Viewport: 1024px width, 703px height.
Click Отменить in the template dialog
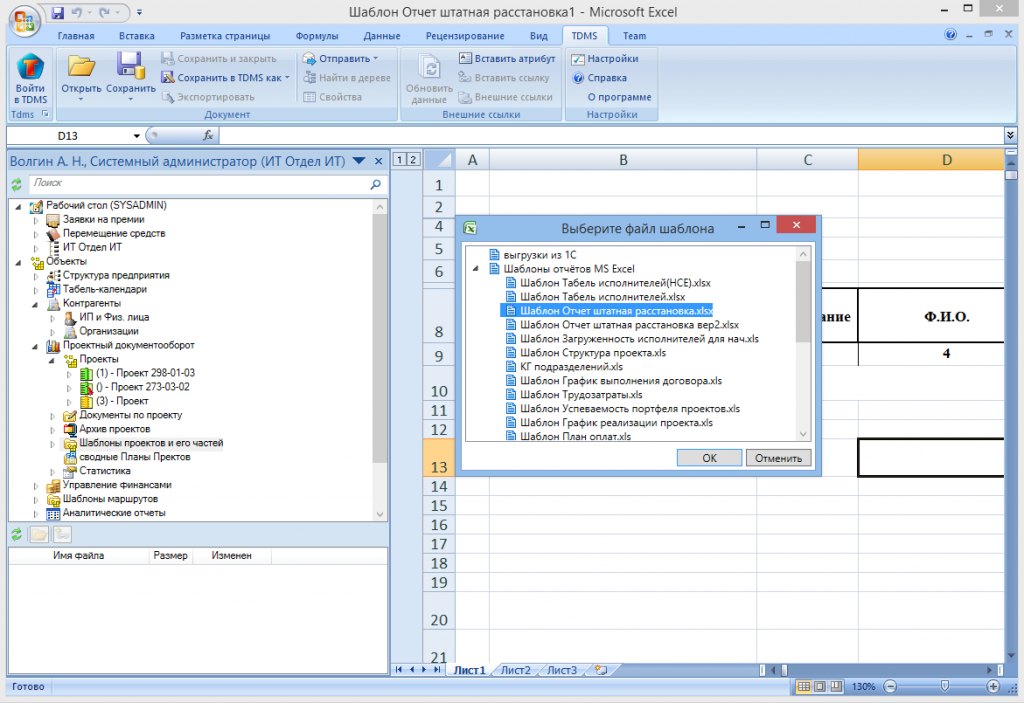pos(778,458)
